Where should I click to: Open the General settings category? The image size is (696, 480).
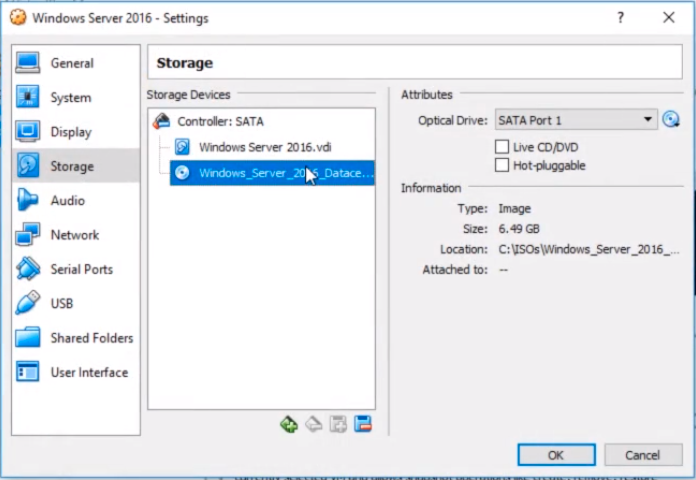coord(76,63)
